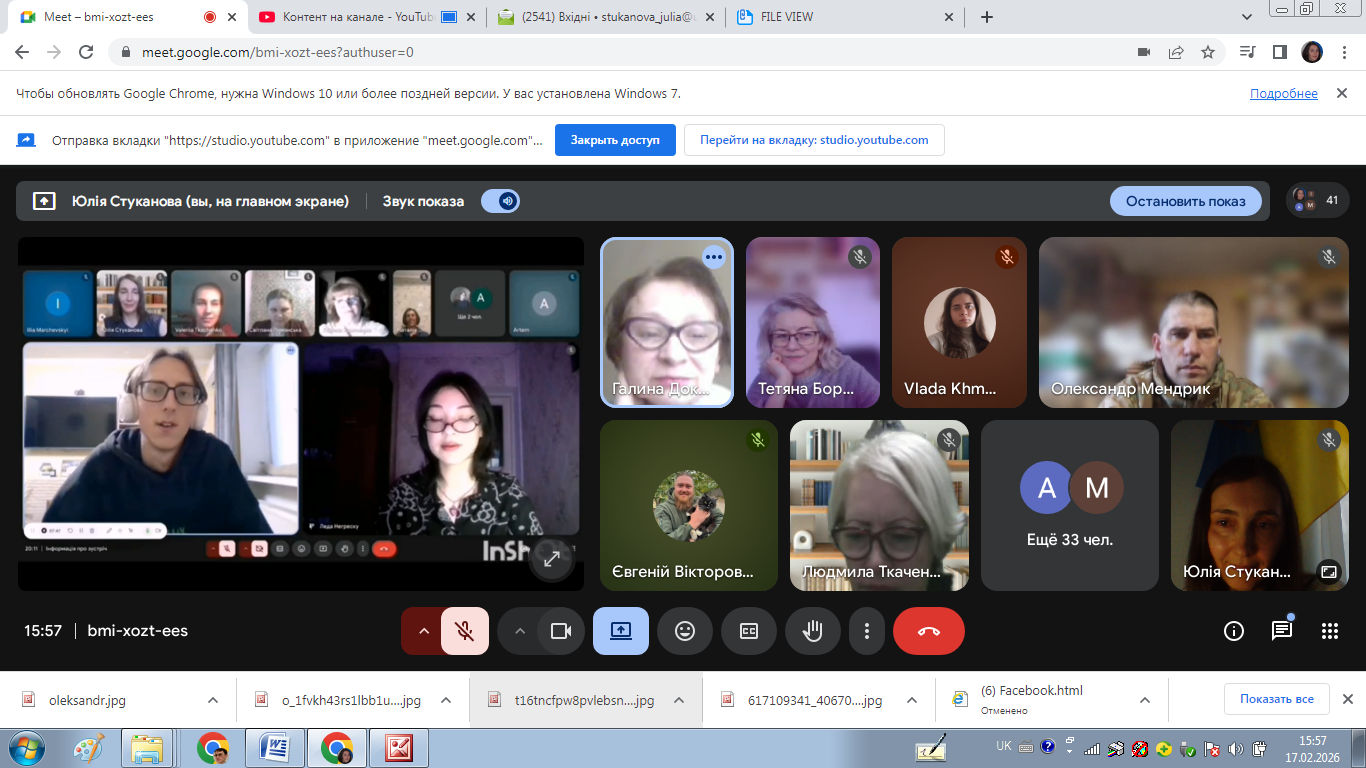Open the meeting chat panel
Image resolution: width=1366 pixels, height=768 pixels.
point(1281,631)
